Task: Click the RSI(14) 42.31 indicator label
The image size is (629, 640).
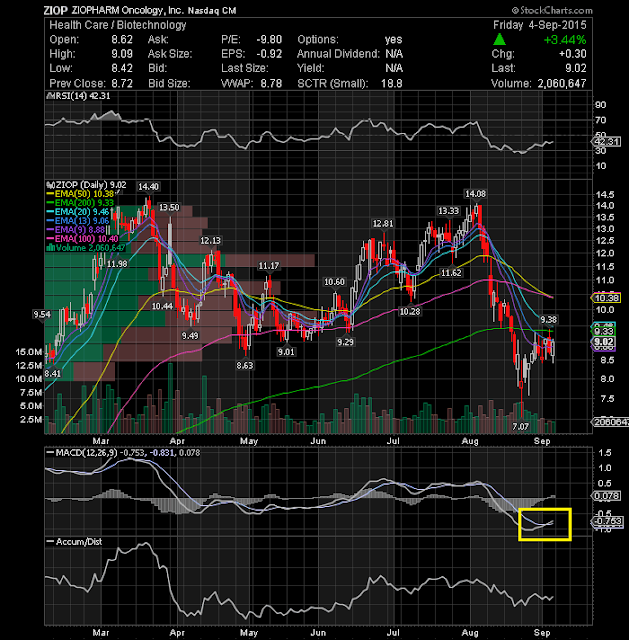Action: (x=79, y=96)
